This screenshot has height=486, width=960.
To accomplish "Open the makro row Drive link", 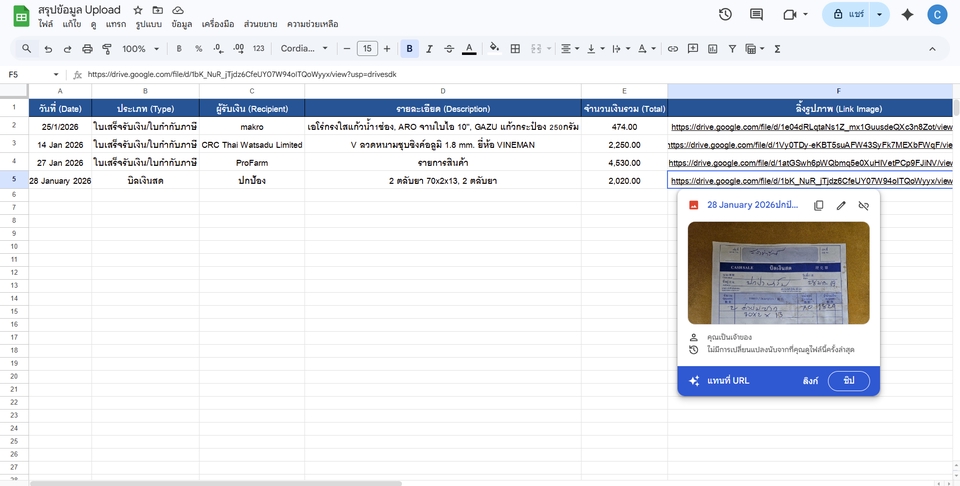I will (812, 127).
